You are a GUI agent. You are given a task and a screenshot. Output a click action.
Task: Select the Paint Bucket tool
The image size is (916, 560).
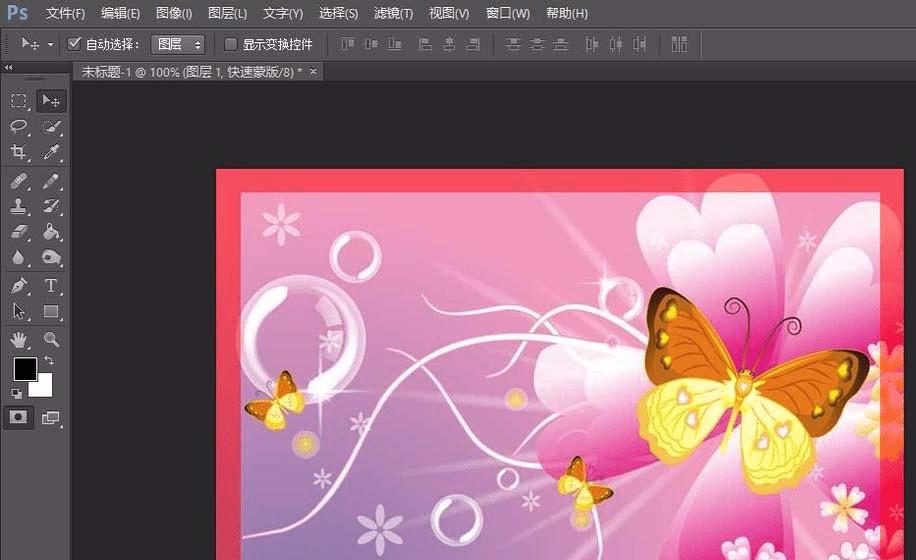tap(51, 232)
